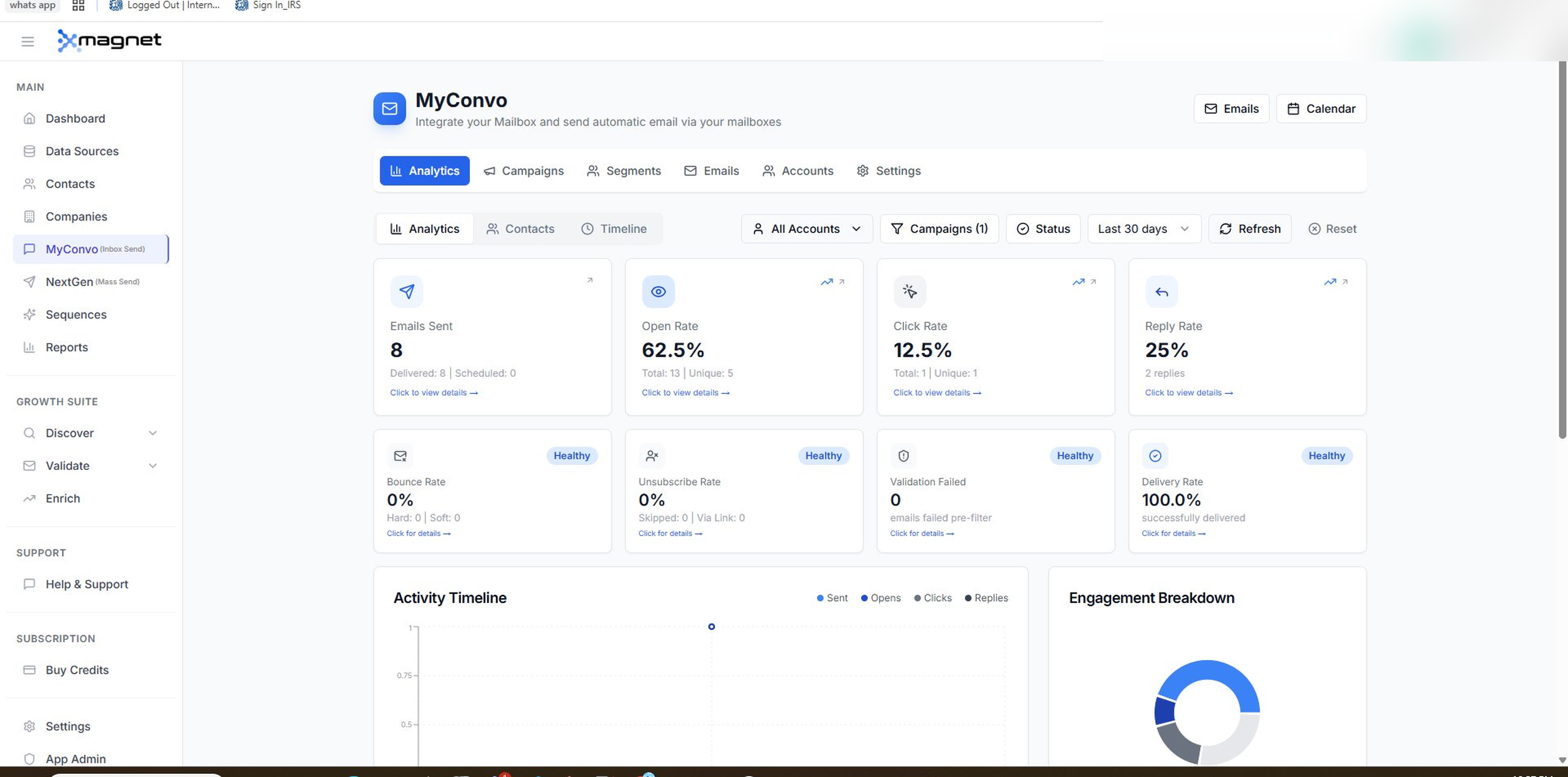Toggle the Clicks legend in Activity Timeline
This screenshot has height=777, width=1568.
[932, 597]
